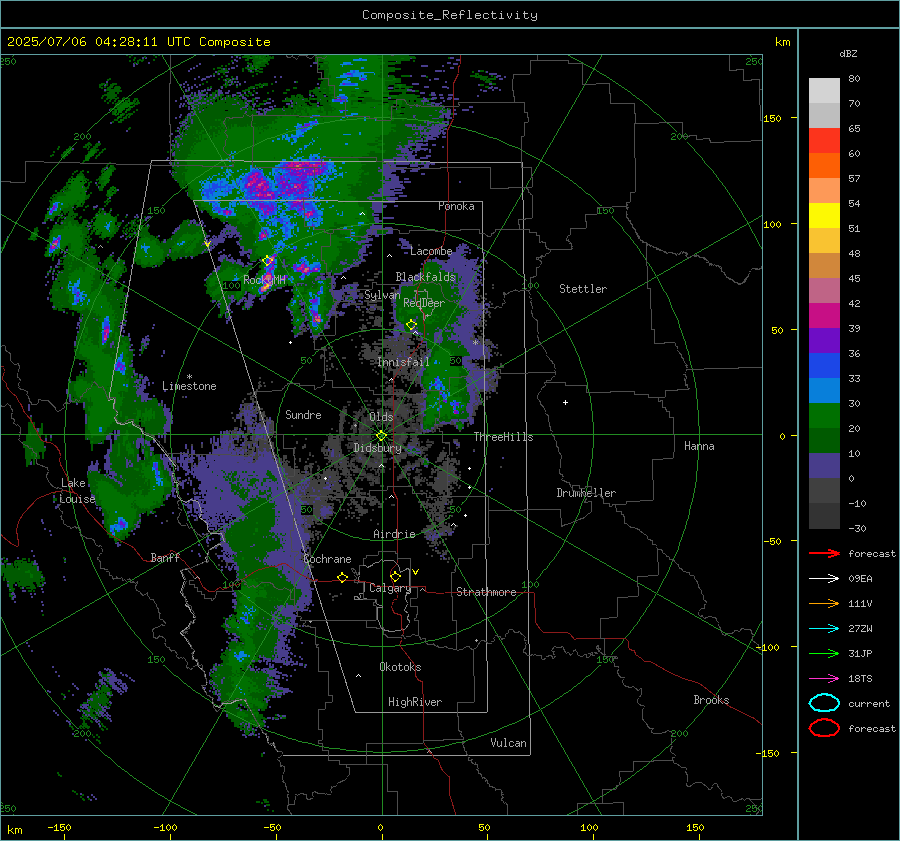
Task: Click the Vulcan town label
Action: [x=508, y=743]
